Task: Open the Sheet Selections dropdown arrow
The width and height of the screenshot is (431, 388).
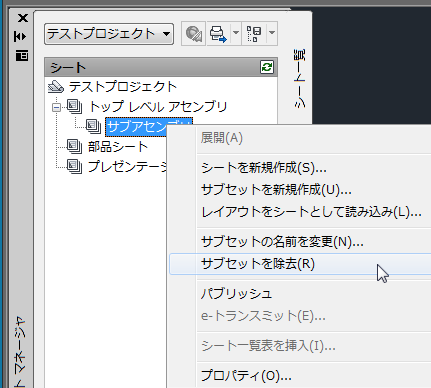Action: click(x=272, y=33)
